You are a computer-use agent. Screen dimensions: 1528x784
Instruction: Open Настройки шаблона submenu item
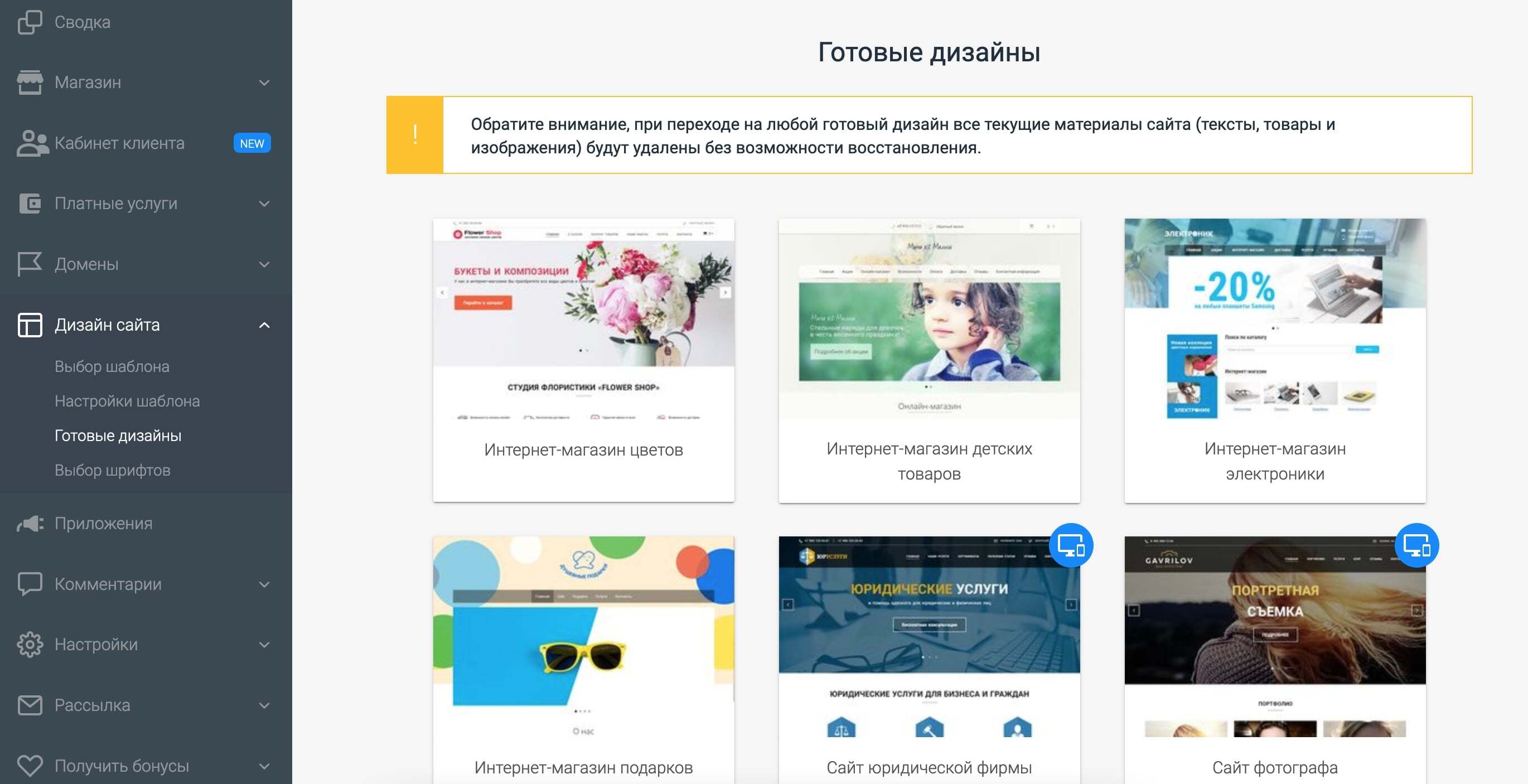(127, 401)
